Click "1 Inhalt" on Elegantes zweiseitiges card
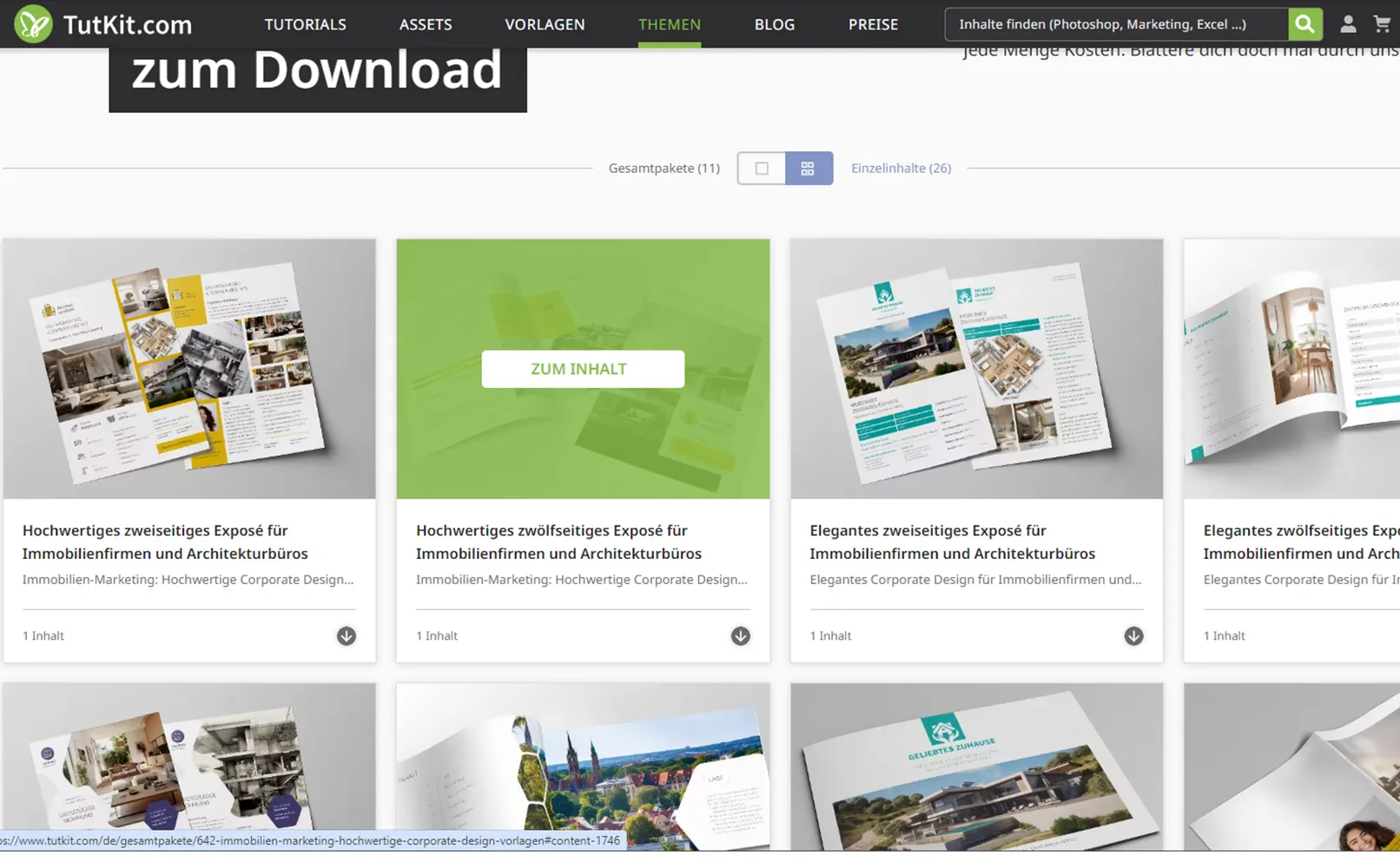Image resolution: width=1400 pixels, height=868 pixels. coord(830,636)
